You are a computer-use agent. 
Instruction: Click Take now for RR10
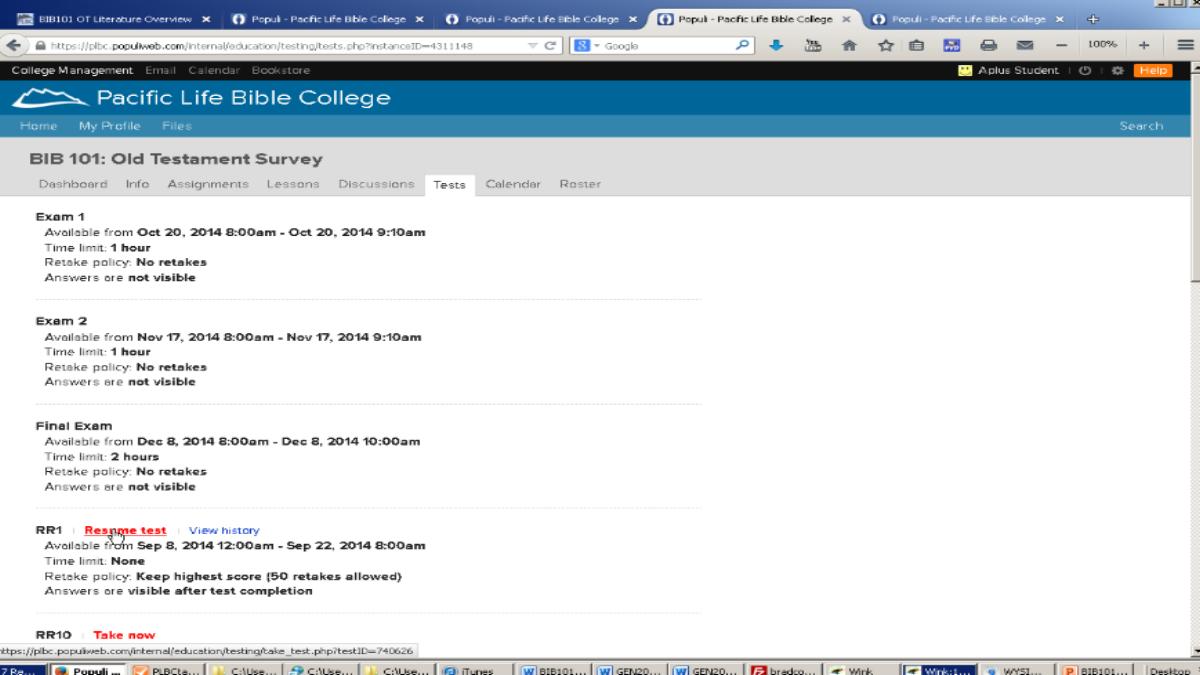tap(124, 635)
